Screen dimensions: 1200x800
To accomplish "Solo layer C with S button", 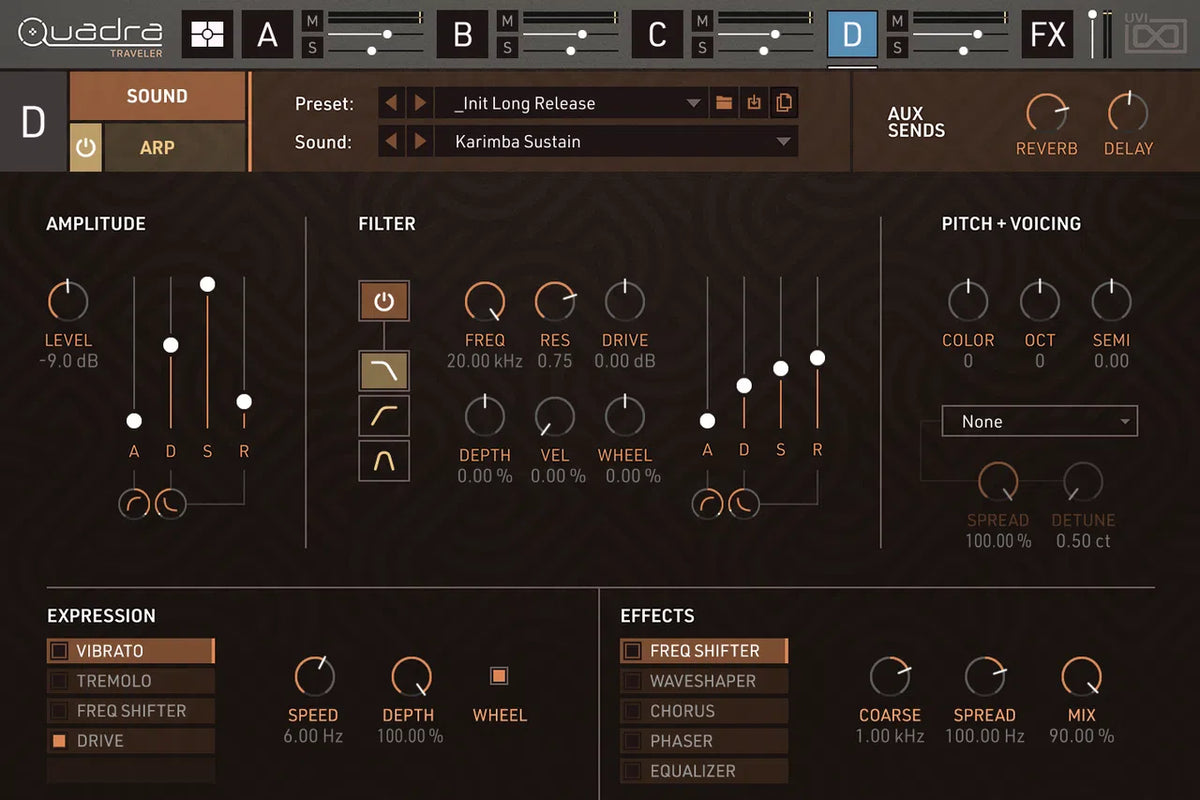I will 703,48.
